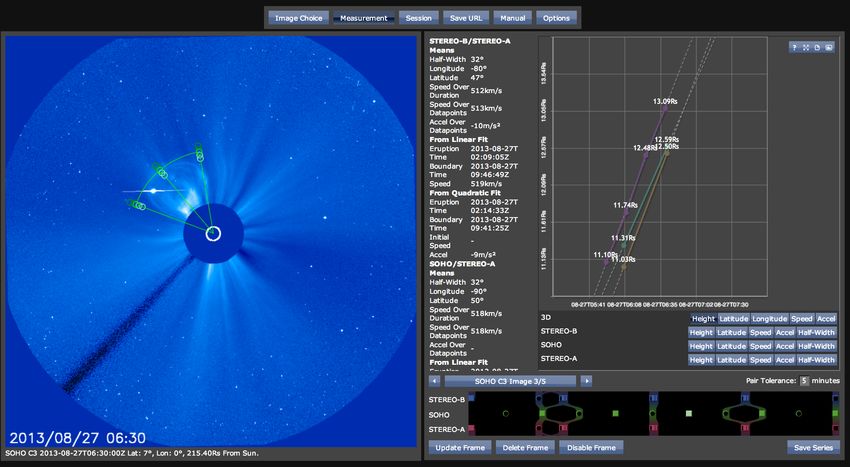Click the 11.03Rs data point label
This screenshot has height=467, width=850.
(623, 260)
